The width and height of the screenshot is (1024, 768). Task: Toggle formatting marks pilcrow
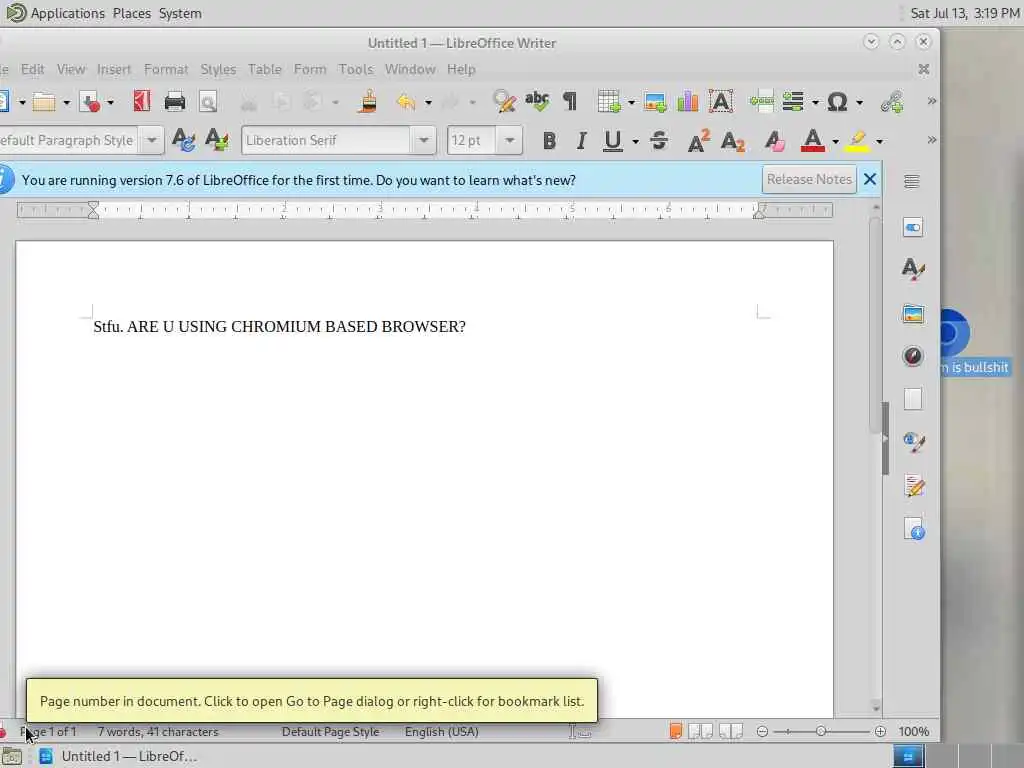click(x=569, y=101)
